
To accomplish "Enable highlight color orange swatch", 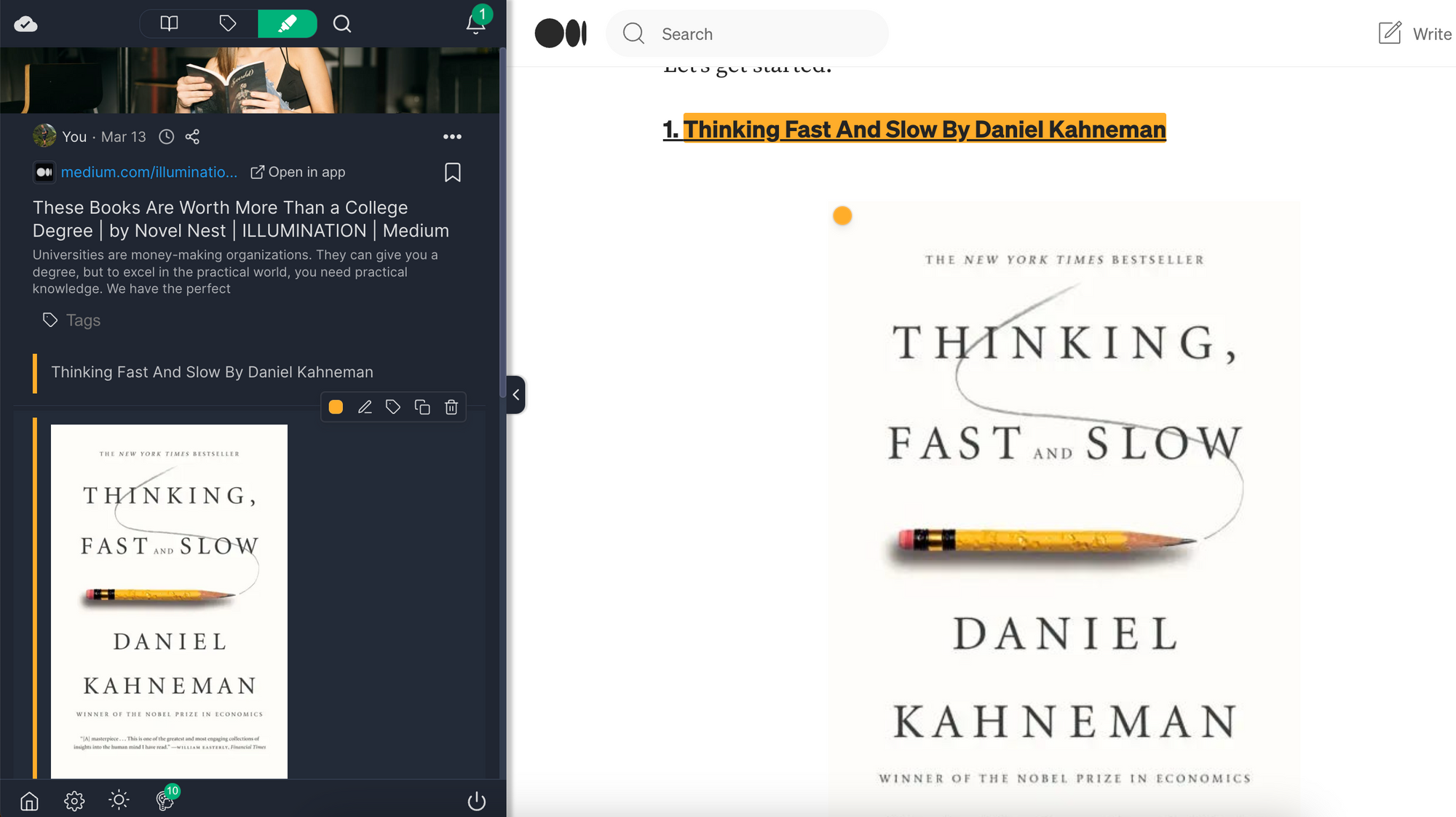I will point(335,407).
